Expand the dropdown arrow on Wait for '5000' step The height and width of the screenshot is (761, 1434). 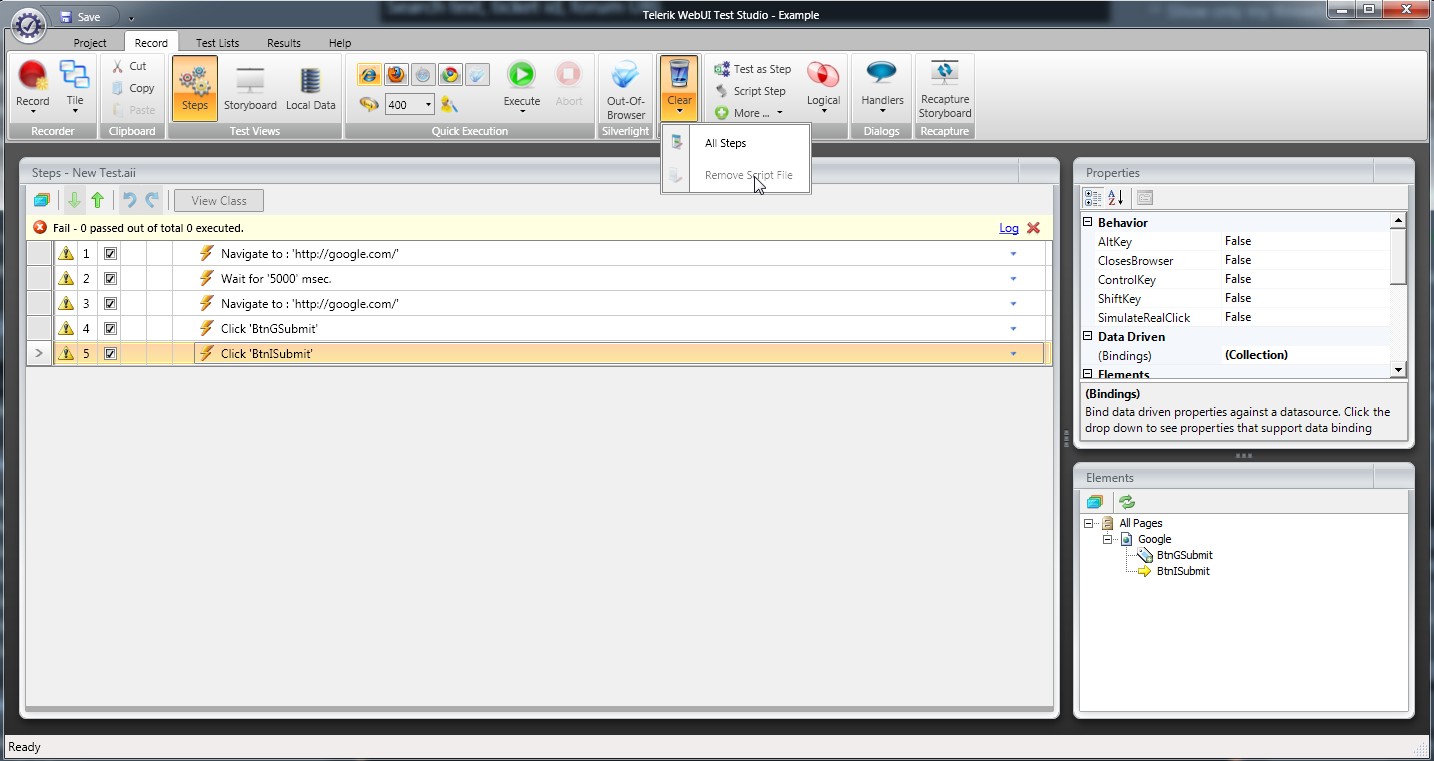[x=1013, y=279]
